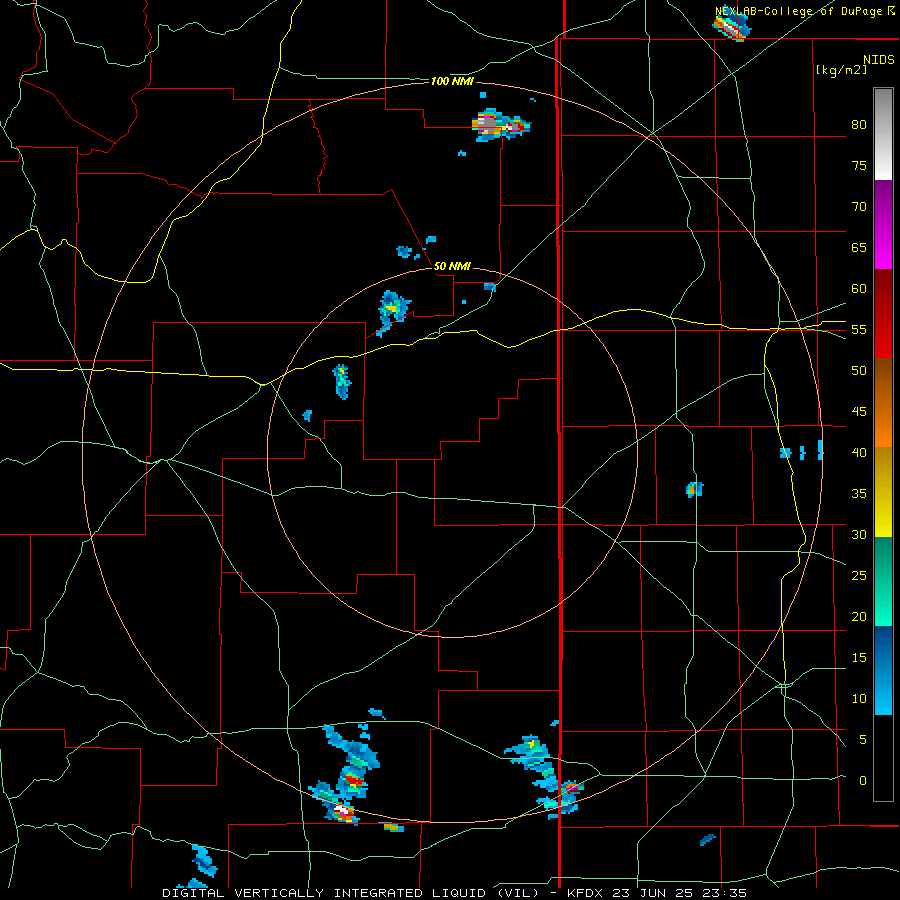Select the 30 value on the scale

click(x=859, y=534)
